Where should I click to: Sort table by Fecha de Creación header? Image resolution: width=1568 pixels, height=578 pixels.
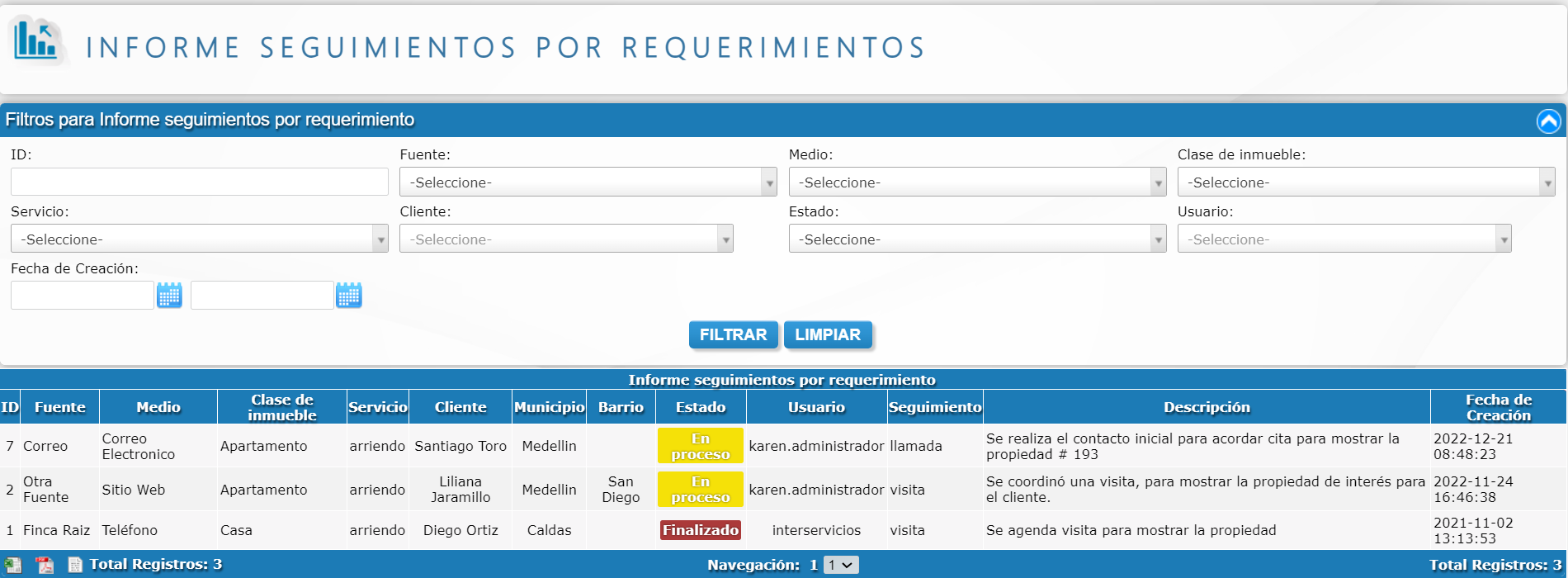[1498, 407]
